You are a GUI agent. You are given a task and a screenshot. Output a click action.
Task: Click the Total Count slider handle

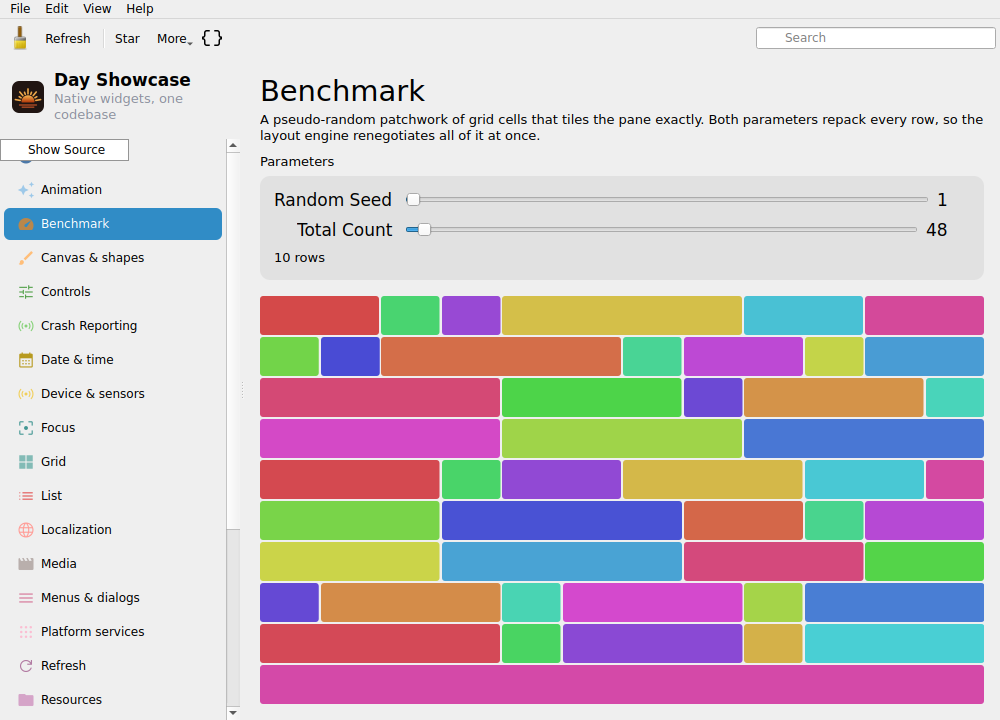(424, 230)
